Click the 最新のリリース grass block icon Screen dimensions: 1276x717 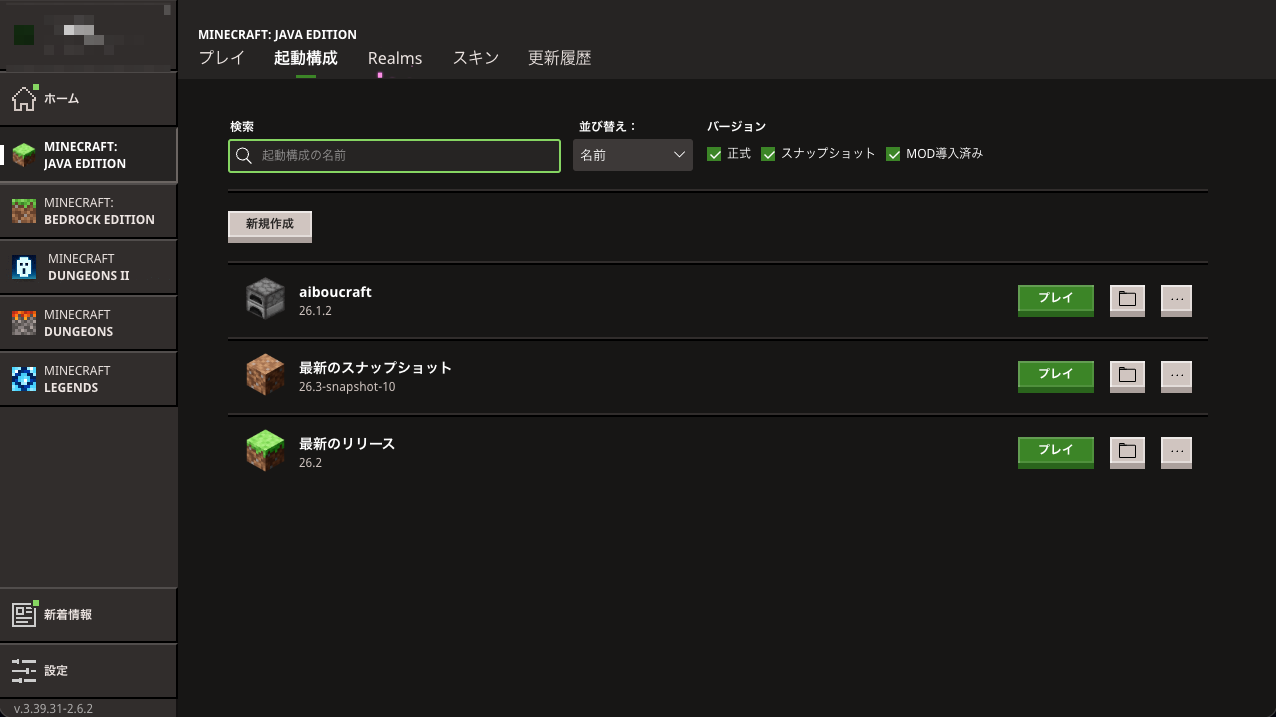click(265, 451)
